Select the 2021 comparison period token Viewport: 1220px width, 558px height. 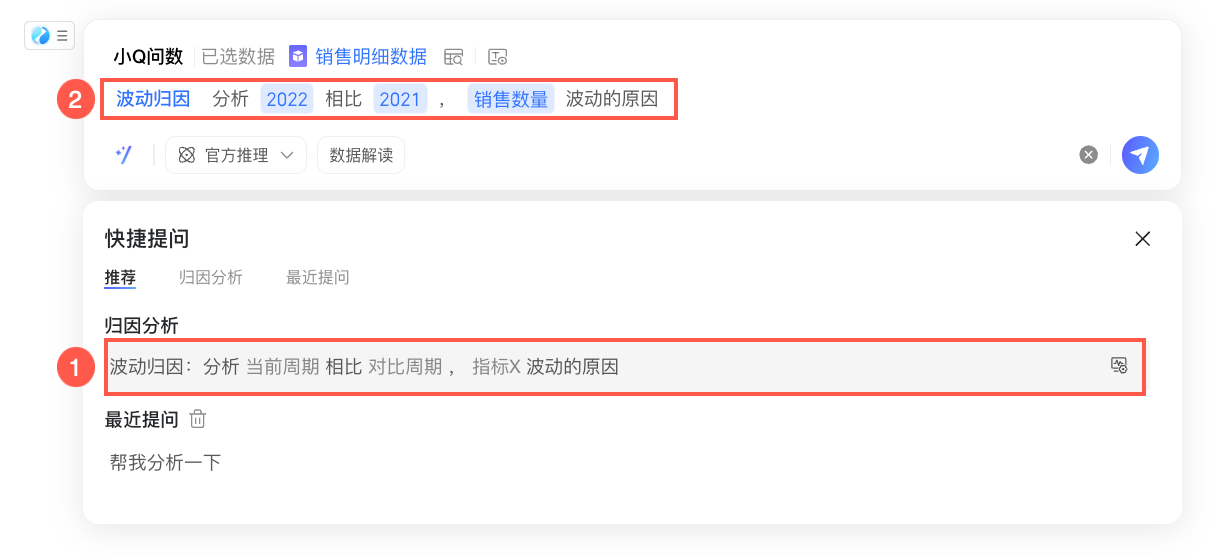(x=400, y=99)
